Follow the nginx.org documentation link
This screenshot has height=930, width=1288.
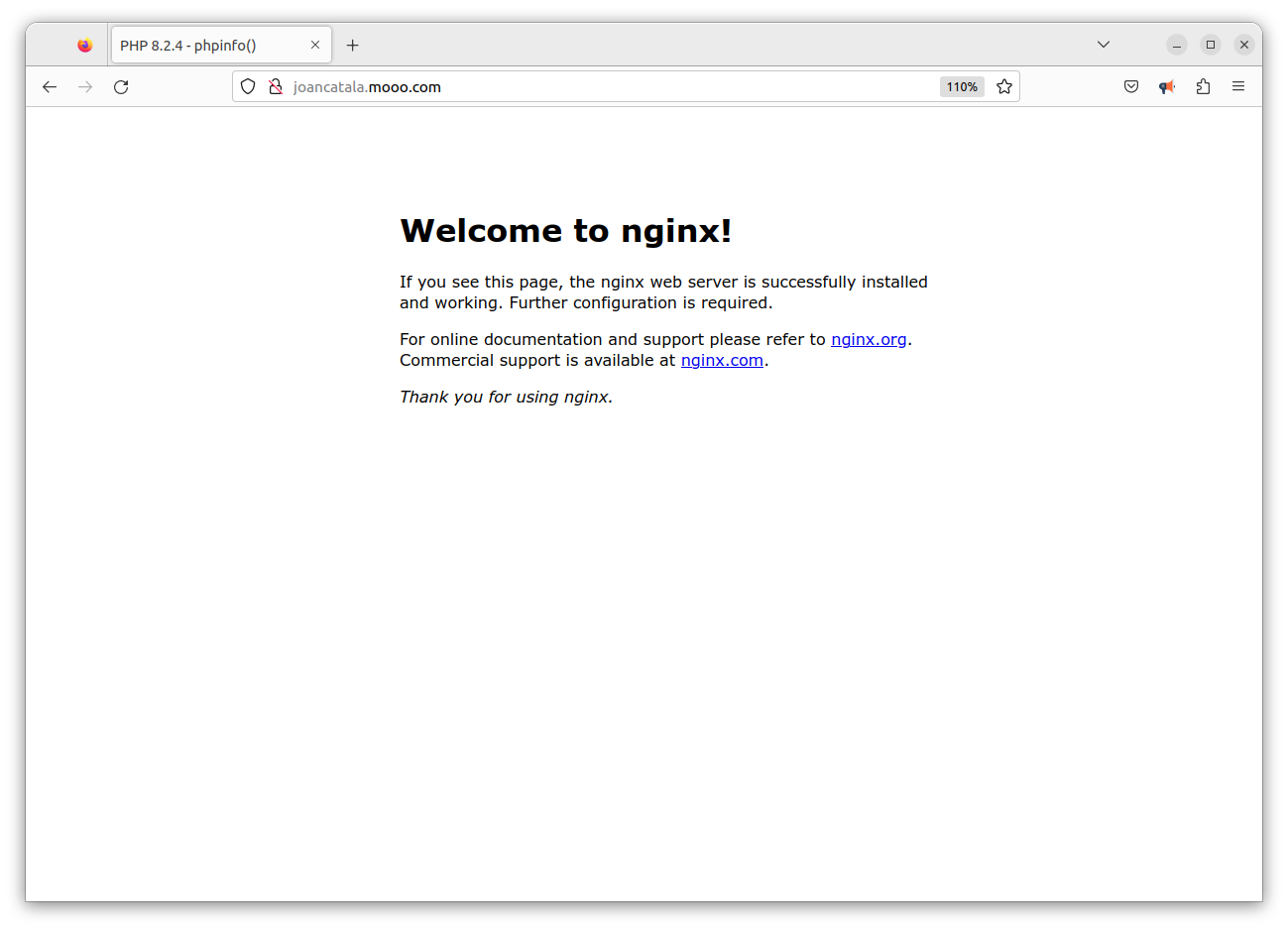869,339
